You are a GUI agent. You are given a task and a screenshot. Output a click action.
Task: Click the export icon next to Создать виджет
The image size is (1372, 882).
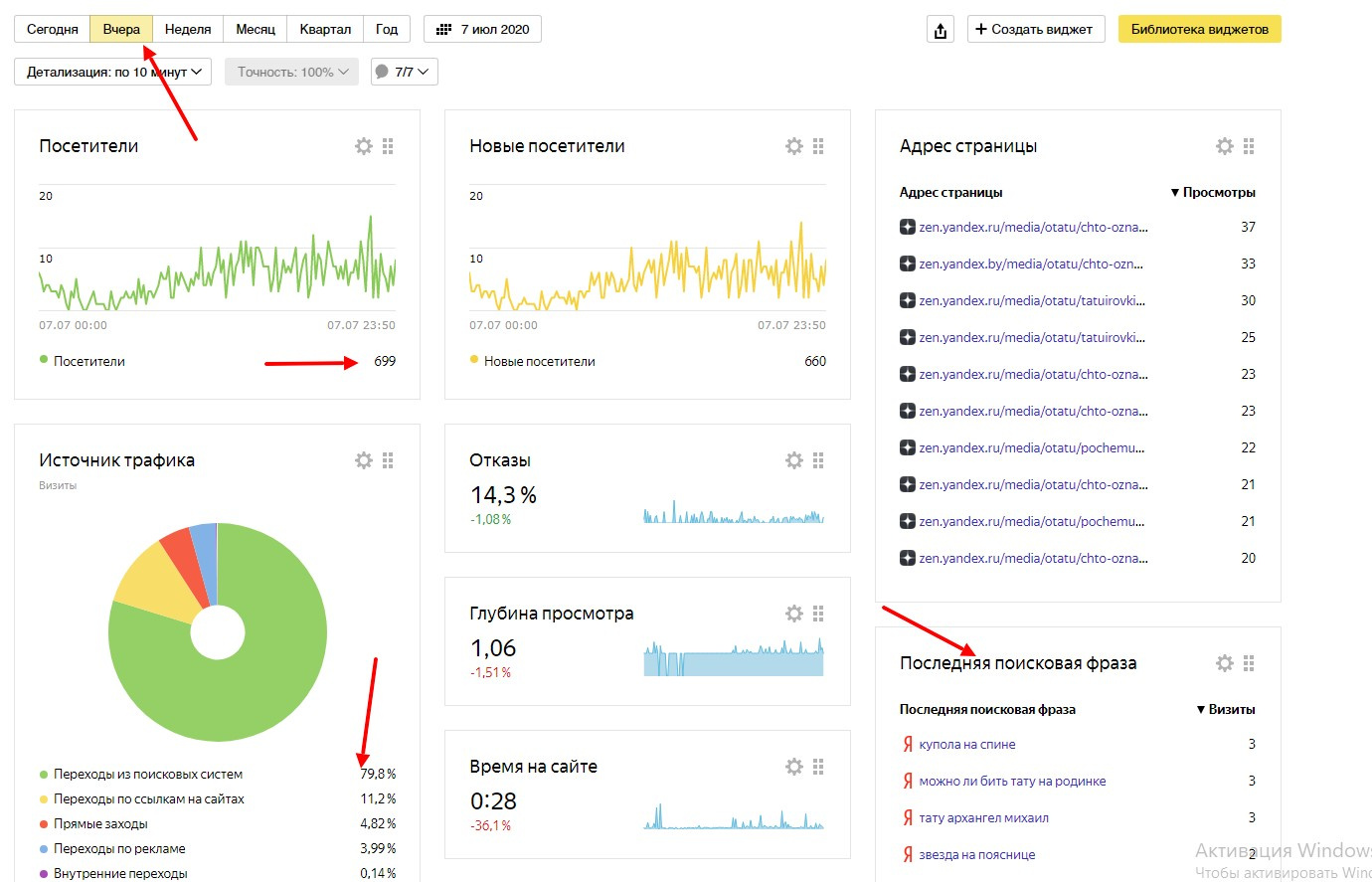(x=941, y=30)
